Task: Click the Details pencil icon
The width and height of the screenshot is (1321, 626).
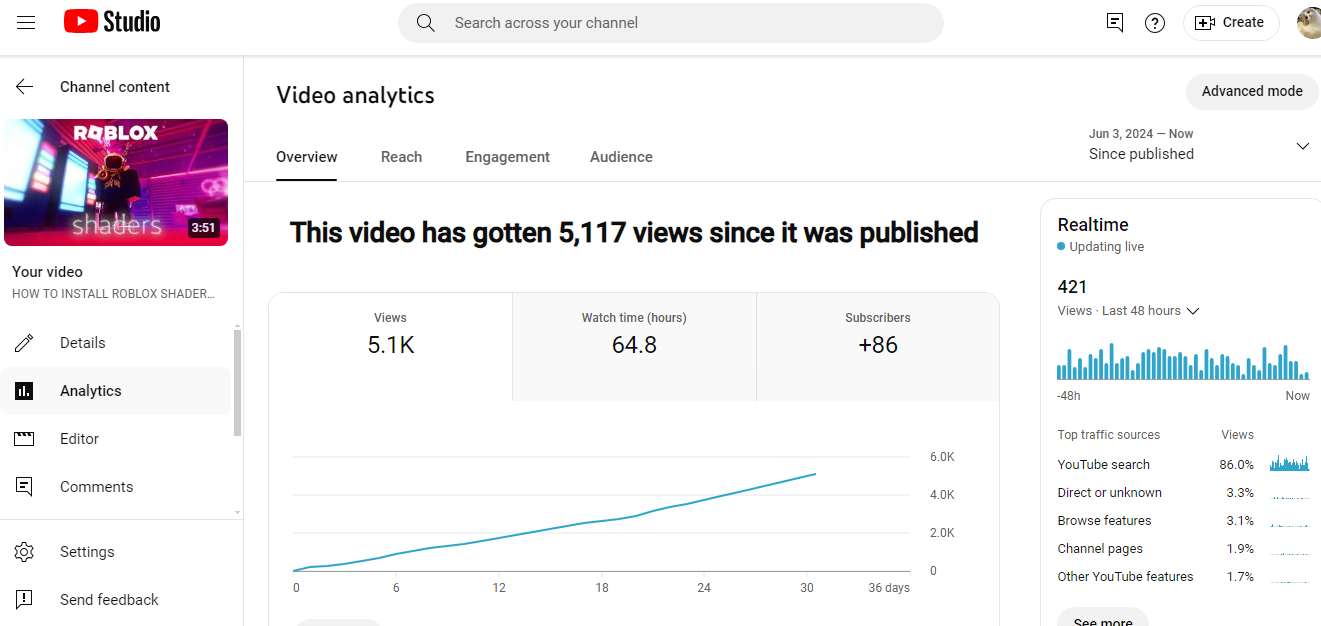Action: pyautogui.click(x=25, y=343)
